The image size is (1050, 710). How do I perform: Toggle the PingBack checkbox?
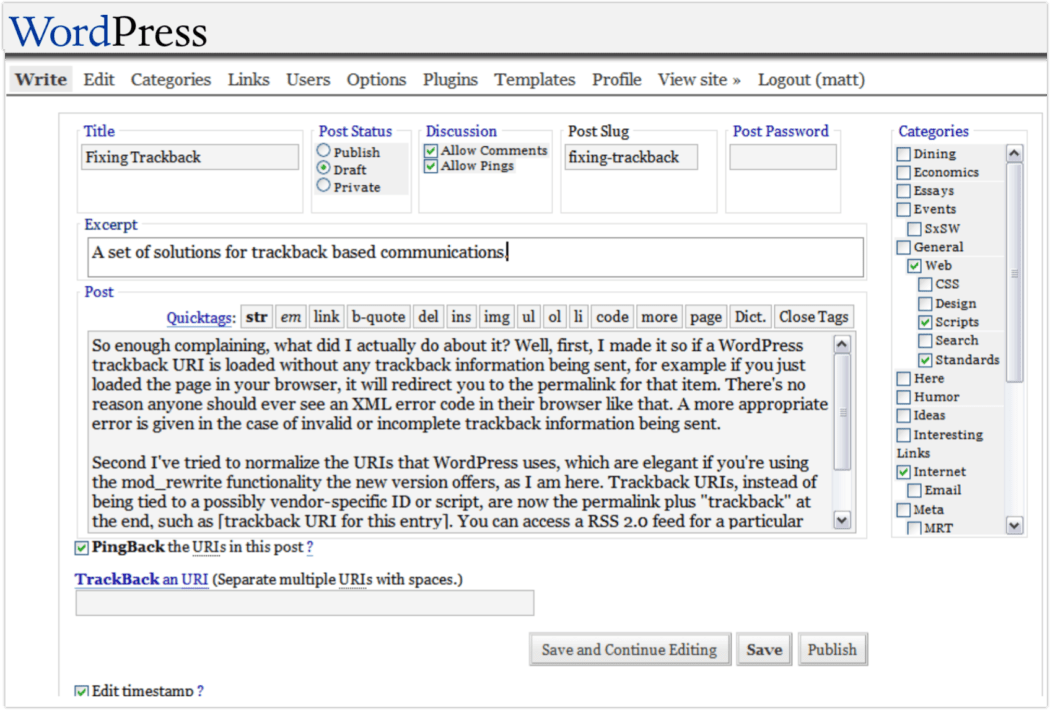pyautogui.click(x=81, y=548)
